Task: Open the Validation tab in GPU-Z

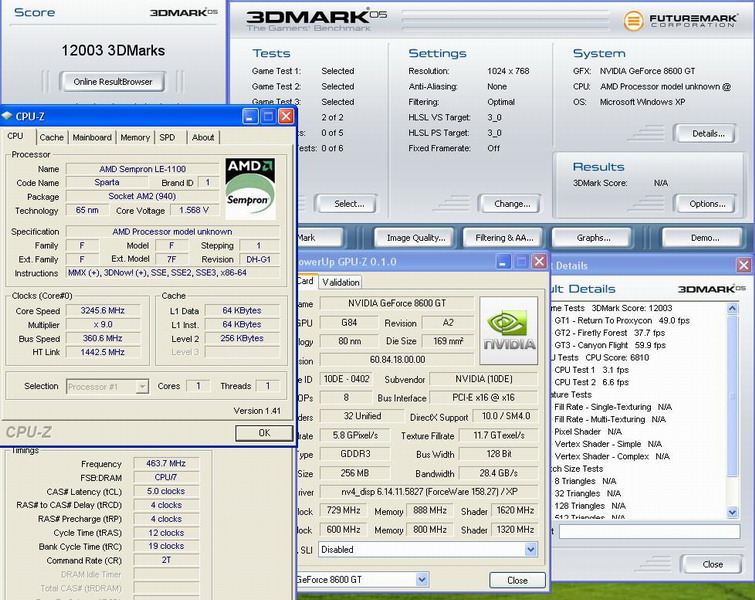Action: coord(340,282)
